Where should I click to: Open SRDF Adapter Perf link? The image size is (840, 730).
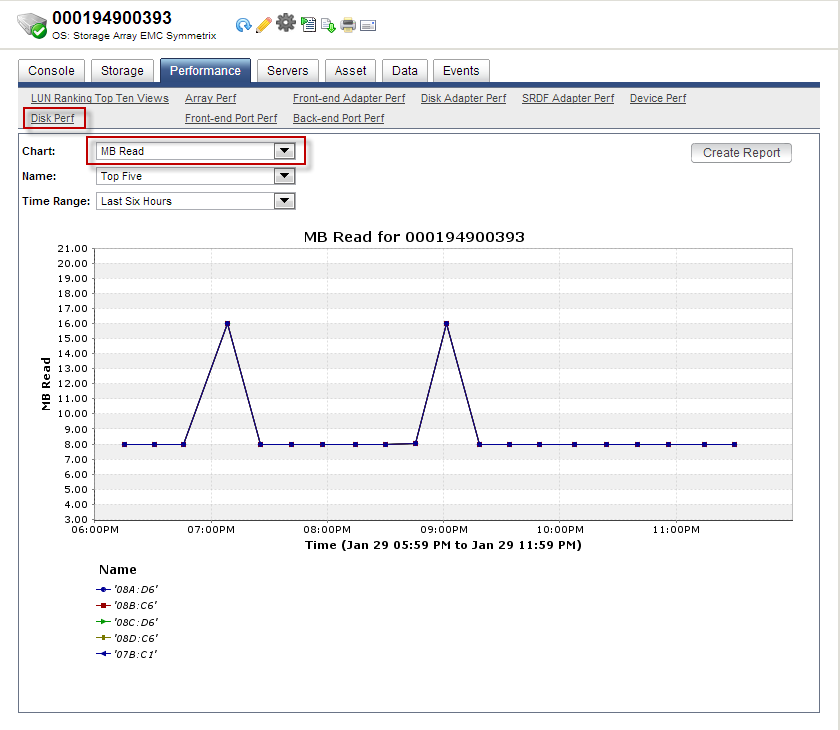point(568,98)
